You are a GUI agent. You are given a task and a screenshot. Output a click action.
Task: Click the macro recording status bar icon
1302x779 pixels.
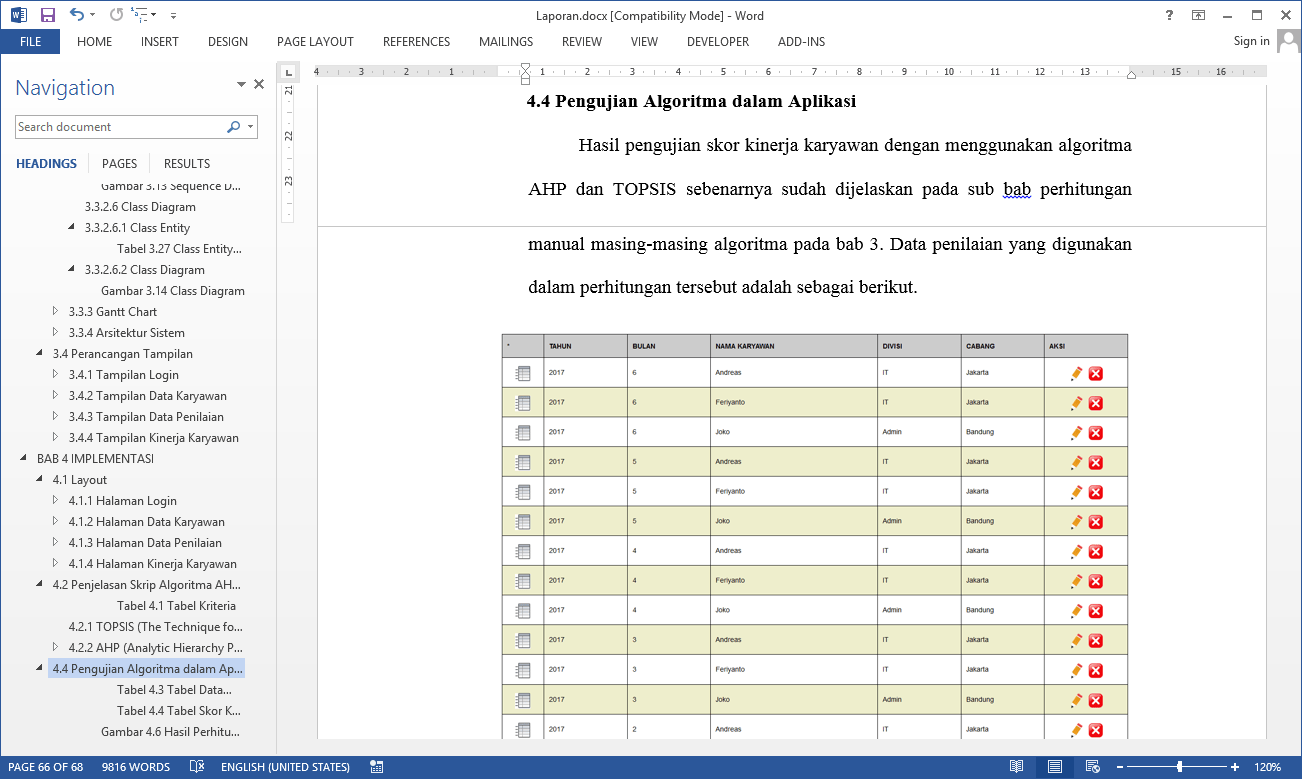(377, 767)
